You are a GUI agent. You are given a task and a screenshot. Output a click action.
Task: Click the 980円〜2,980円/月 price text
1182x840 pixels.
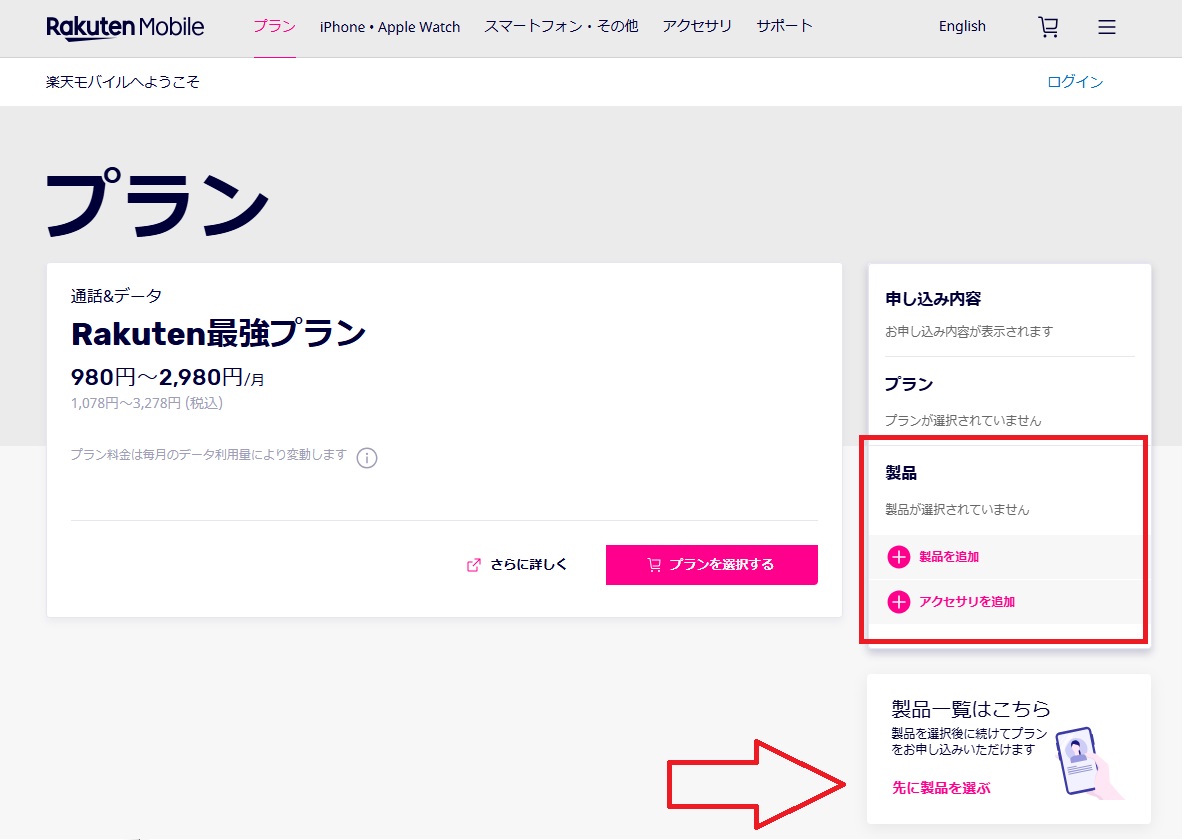point(167,377)
